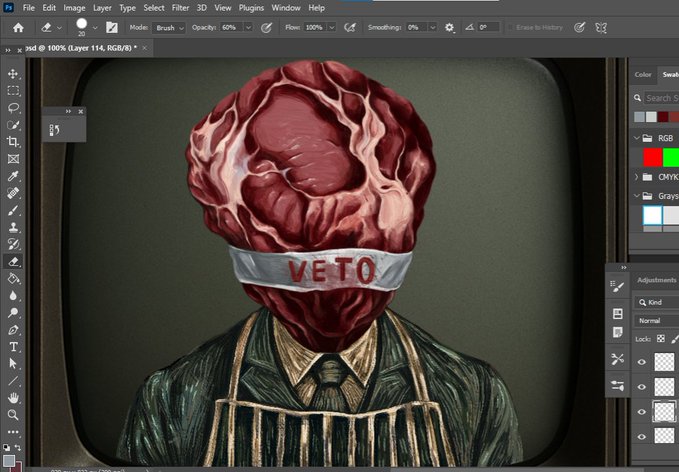The width and height of the screenshot is (679, 472).
Task: Go to Photoshop home screen
Action: 18,28
